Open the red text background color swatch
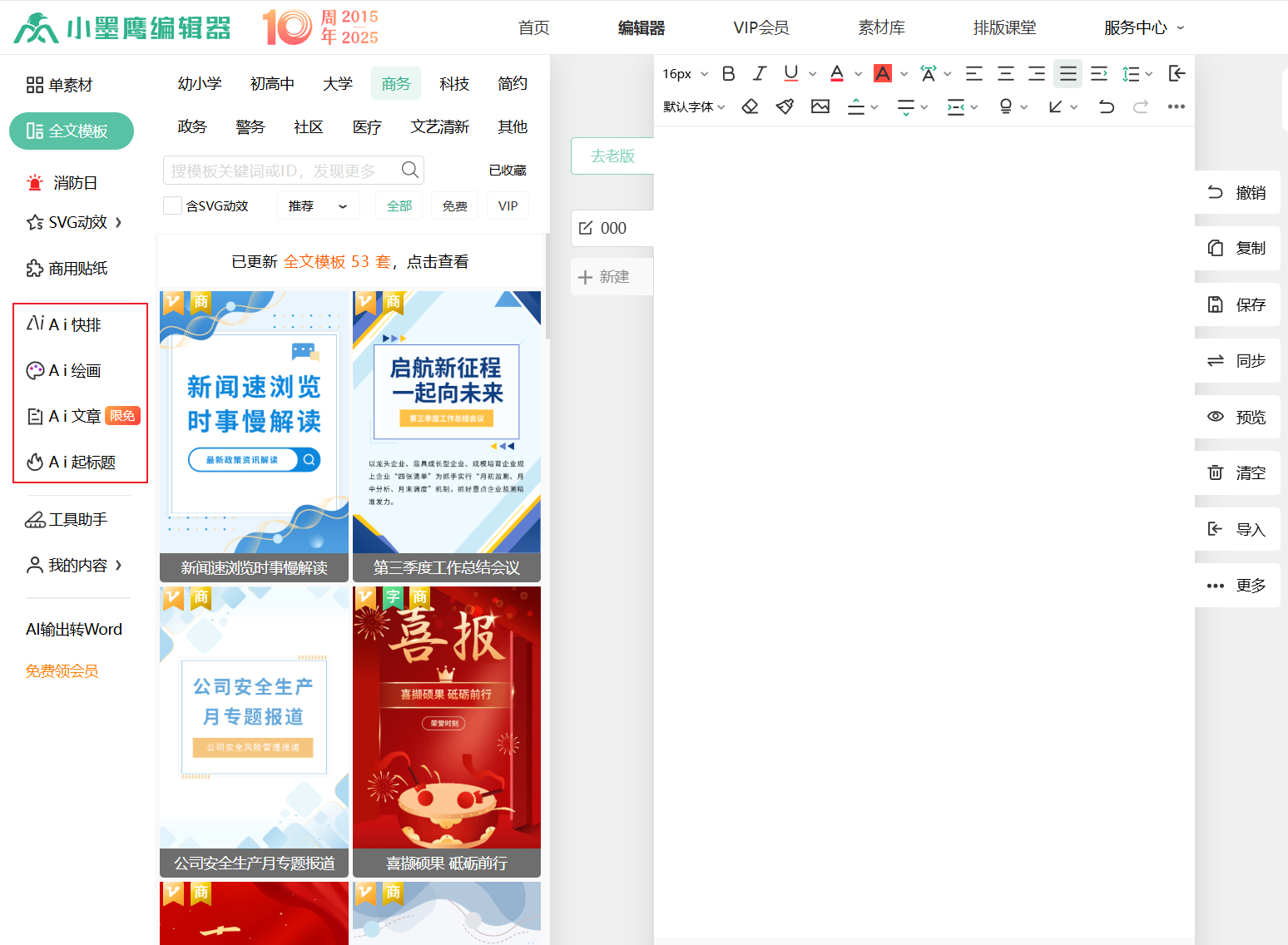Screen dimensions: 1288x945 tap(883, 74)
